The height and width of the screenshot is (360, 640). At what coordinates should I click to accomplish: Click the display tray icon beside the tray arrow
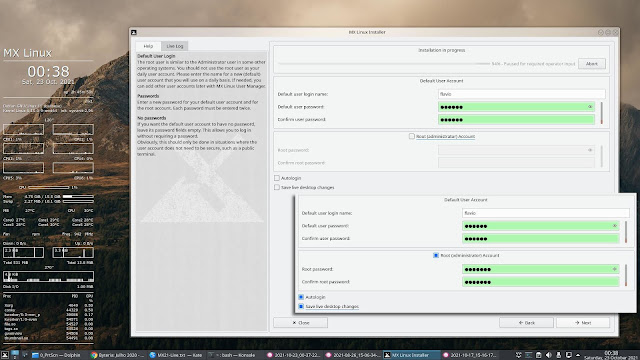pyautogui.click(x=569, y=355)
